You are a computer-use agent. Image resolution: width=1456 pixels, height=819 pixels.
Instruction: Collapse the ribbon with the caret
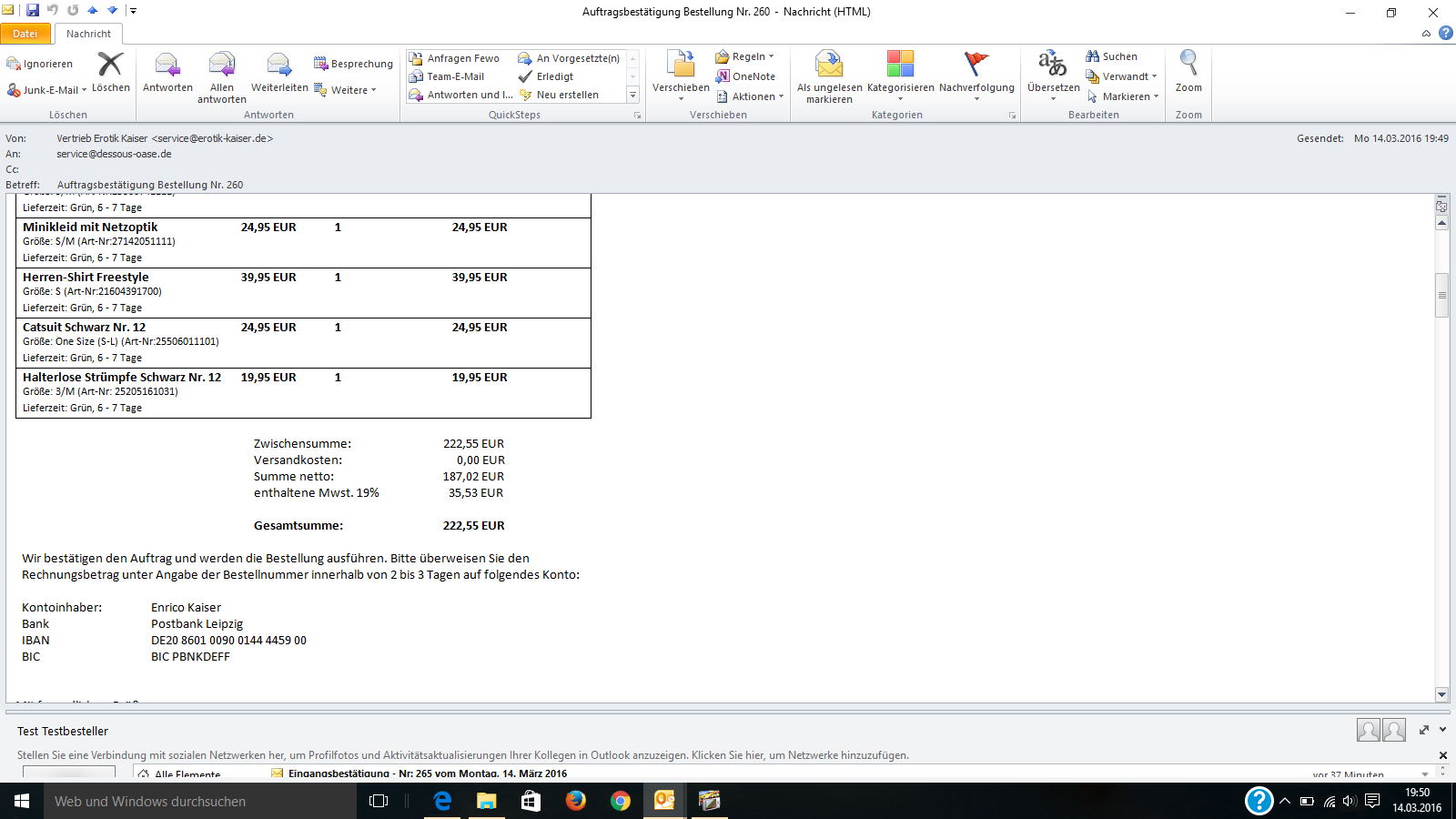point(1426,34)
